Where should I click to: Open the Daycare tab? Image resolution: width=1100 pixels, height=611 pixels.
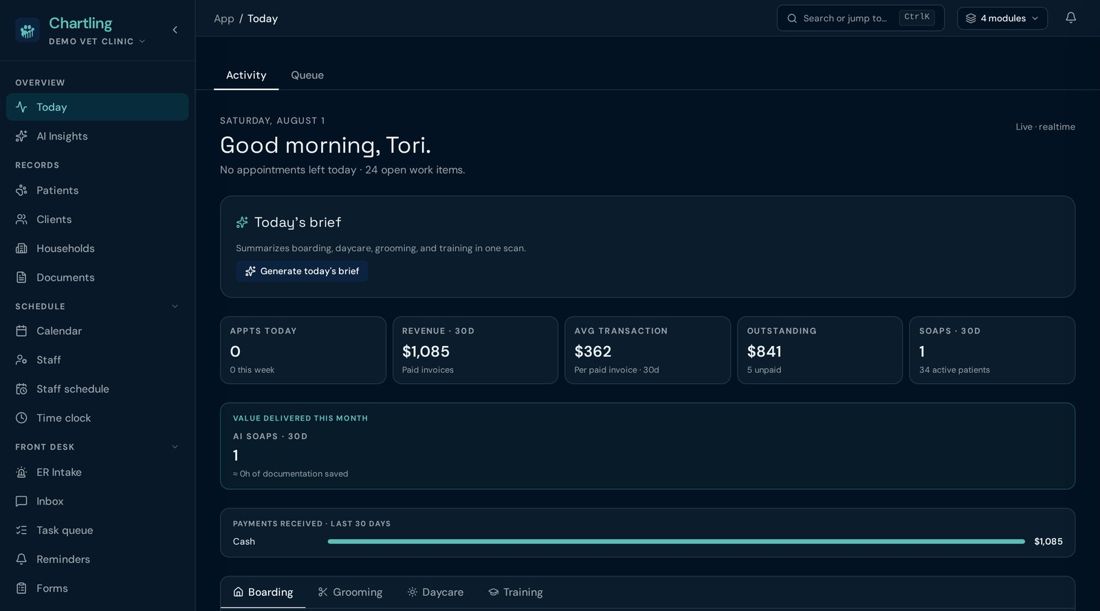click(x=435, y=592)
